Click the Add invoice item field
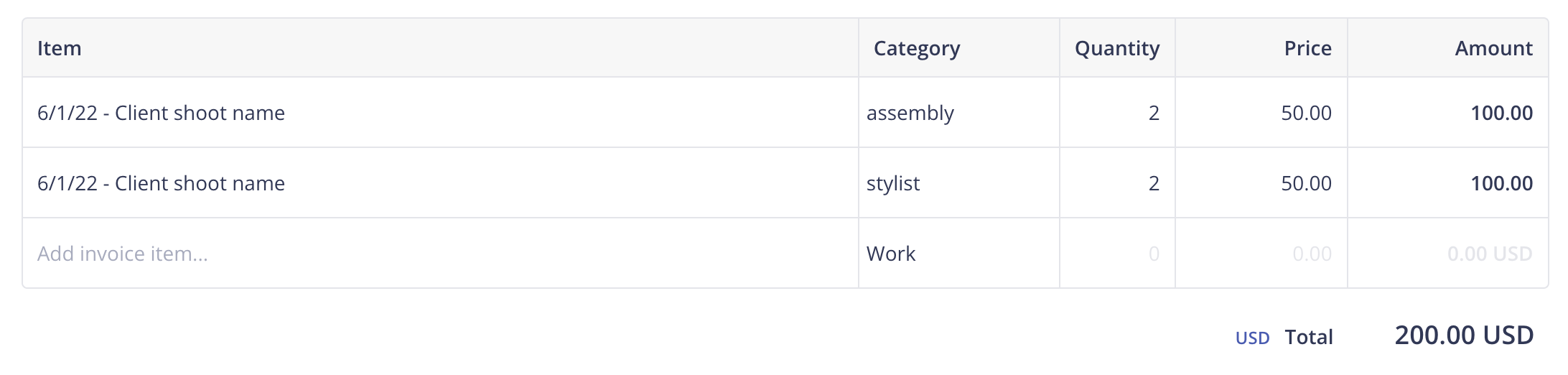Viewport: 1568px width, 375px height. 440,254
